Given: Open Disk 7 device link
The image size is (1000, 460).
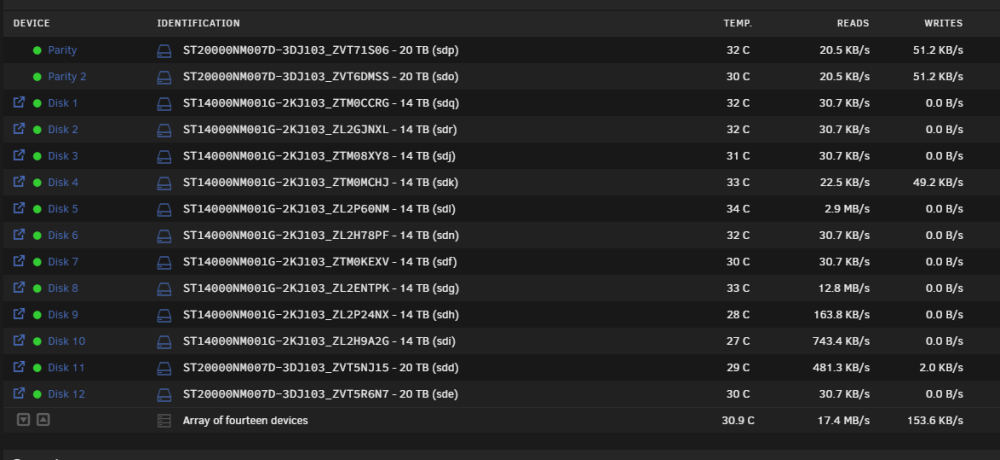Looking at the screenshot, I should click(x=63, y=262).
